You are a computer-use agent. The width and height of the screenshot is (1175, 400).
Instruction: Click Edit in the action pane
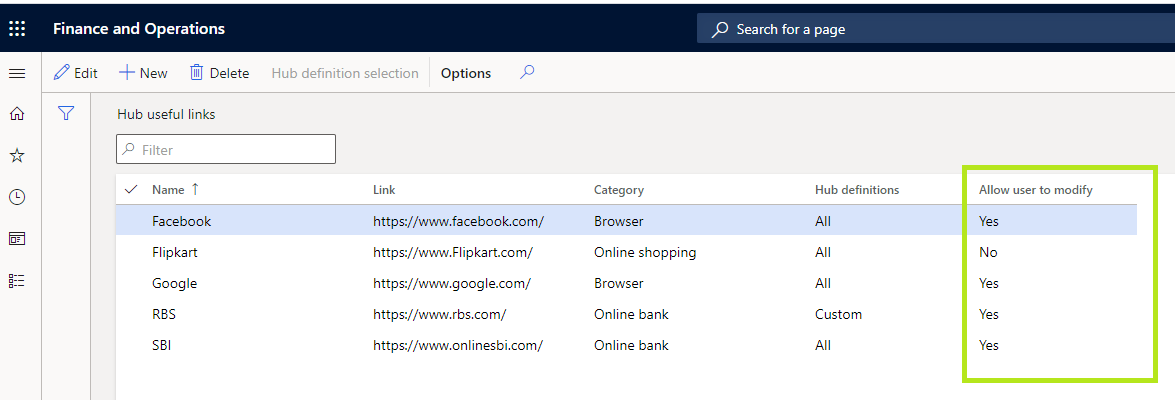coord(76,73)
